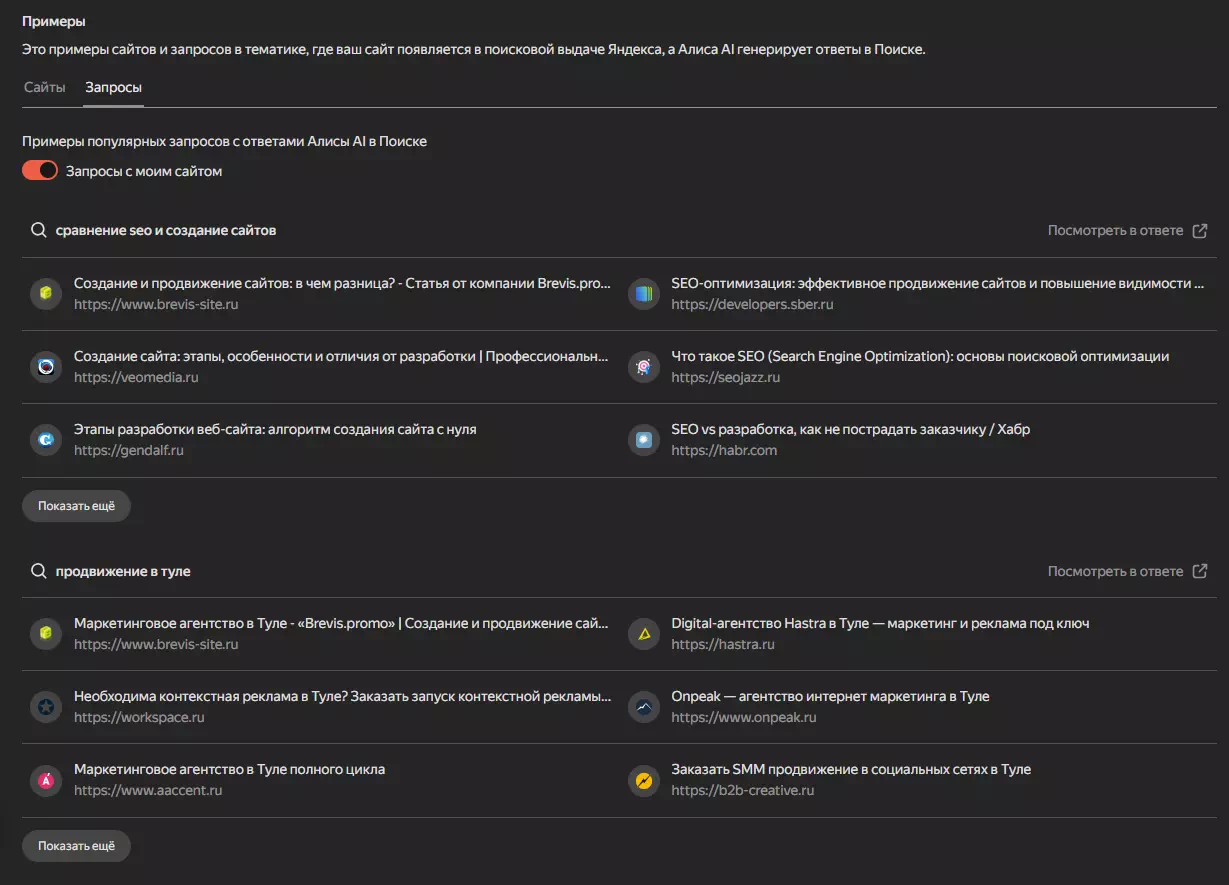Click the gendalf.ru site favicon
The width and height of the screenshot is (1229, 885).
46,440
